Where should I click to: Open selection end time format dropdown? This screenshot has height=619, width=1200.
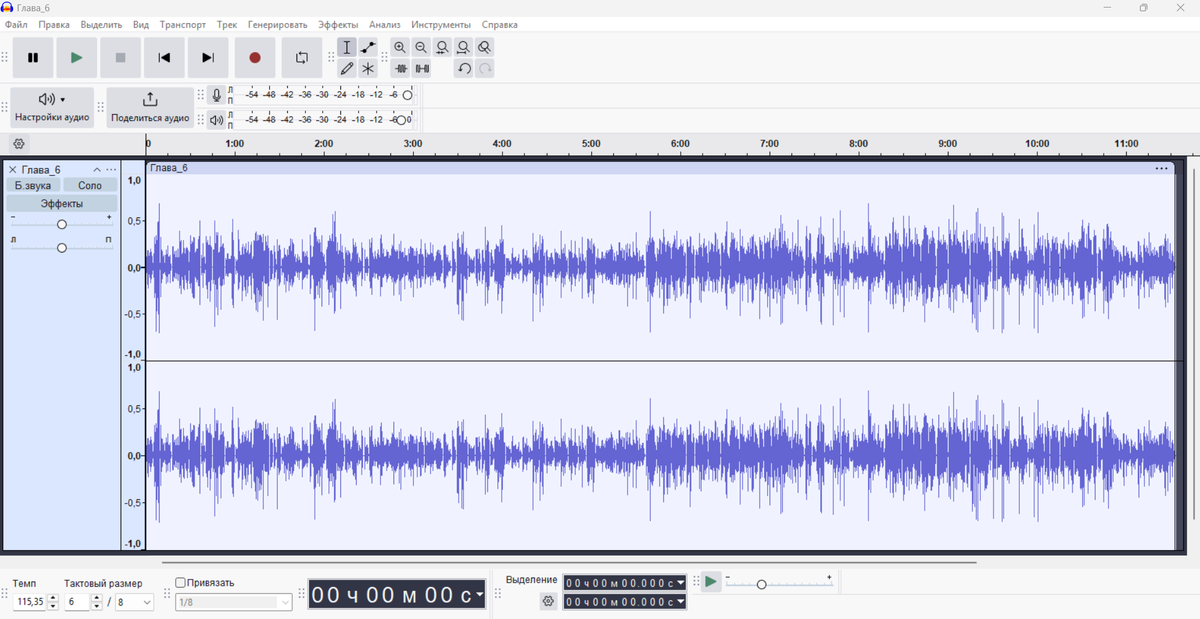coord(681,602)
